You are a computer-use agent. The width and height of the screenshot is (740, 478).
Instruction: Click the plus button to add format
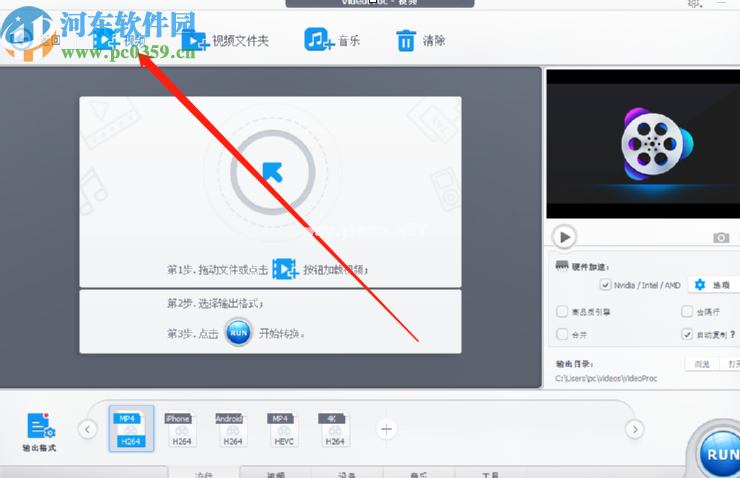(x=387, y=429)
